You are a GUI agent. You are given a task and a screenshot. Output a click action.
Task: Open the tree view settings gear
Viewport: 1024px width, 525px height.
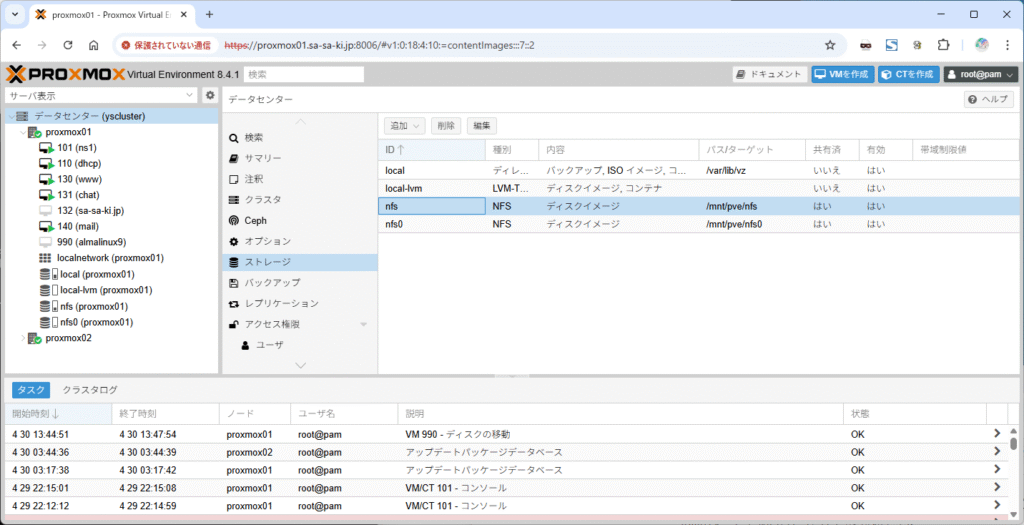(x=210, y=95)
